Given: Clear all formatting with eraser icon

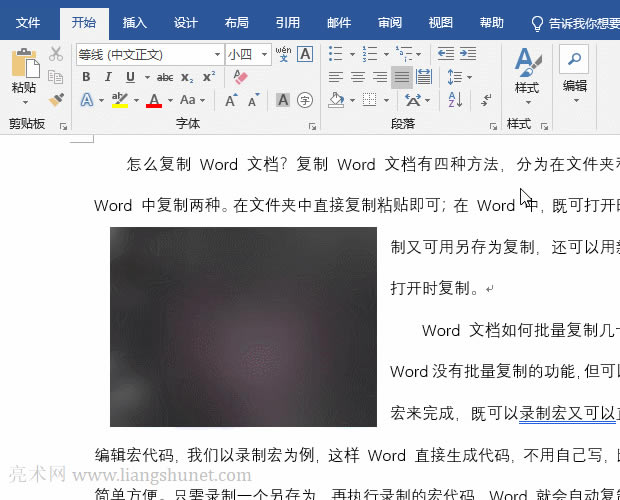Looking at the screenshot, I should (240, 77).
